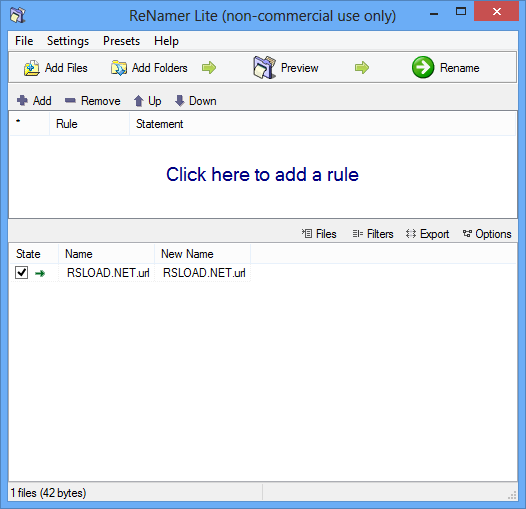Move rule up with Up arrow icon

(x=139, y=101)
